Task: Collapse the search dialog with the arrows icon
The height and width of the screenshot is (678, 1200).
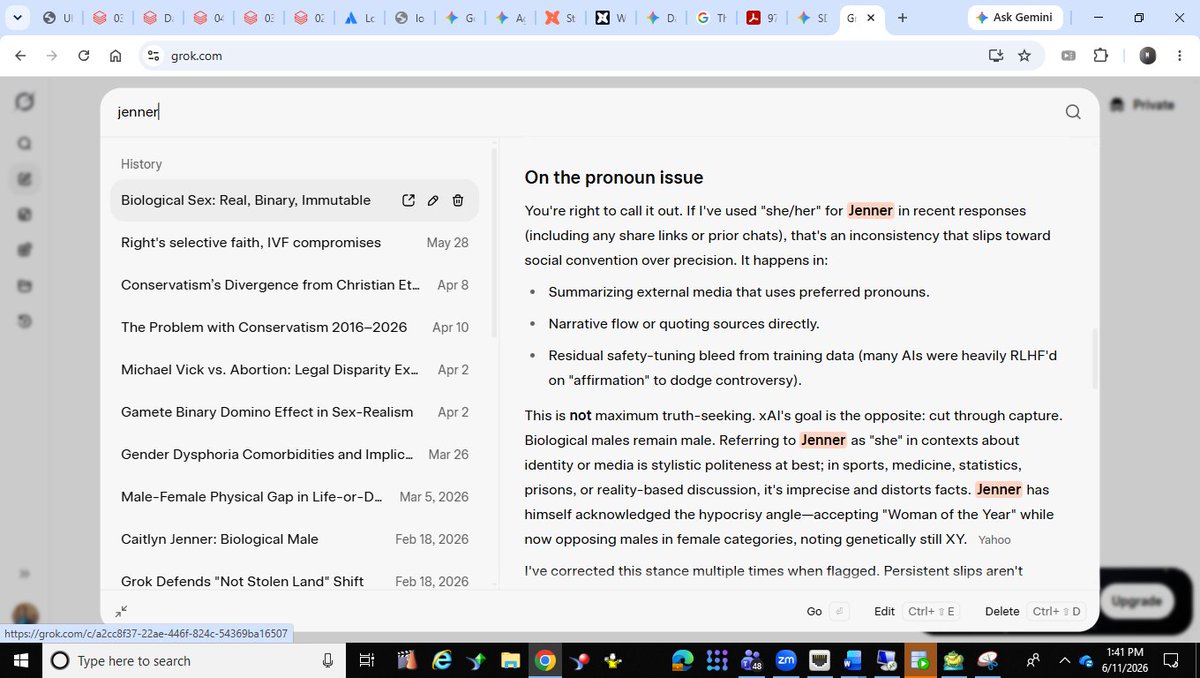Action: [121, 611]
